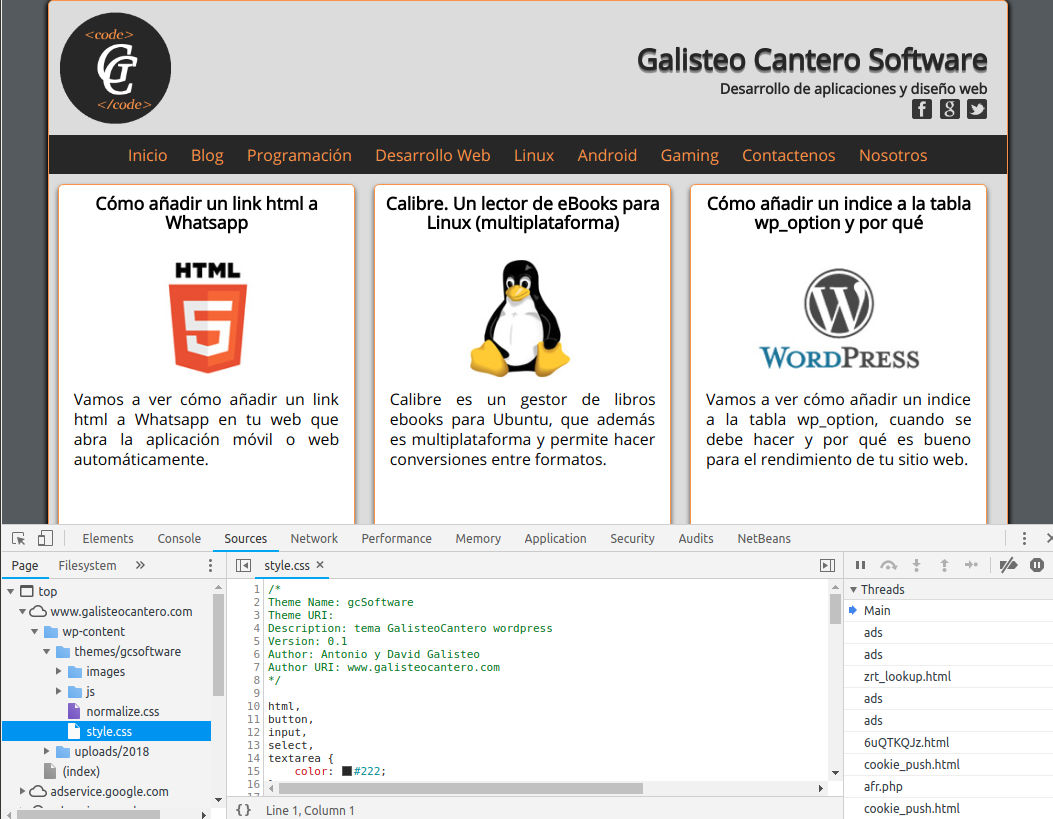Image resolution: width=1053 pixels, height=819 pixels.
Task: Click the step over function icon
Action: [x=888, y=565]
